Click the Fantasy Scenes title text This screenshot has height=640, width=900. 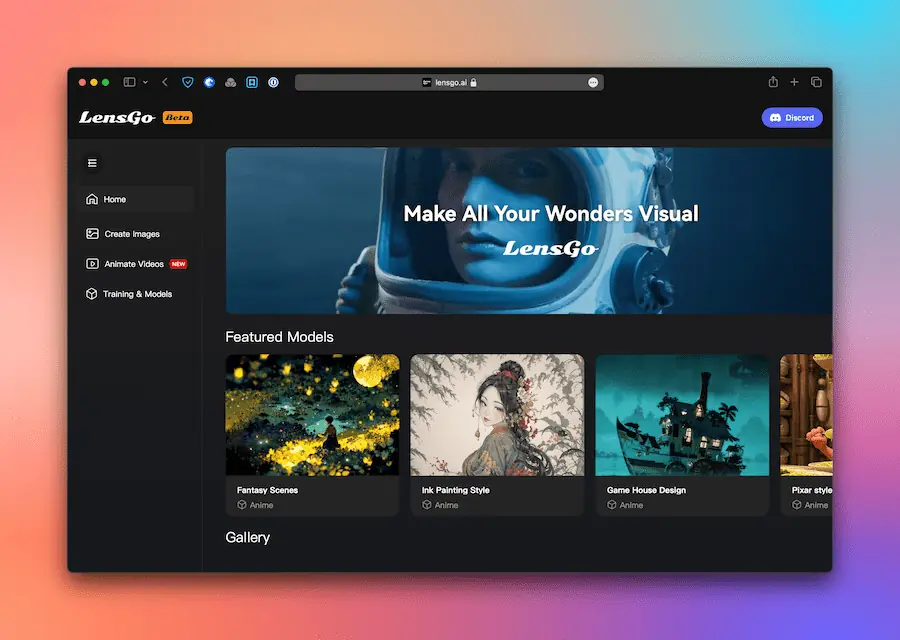[267, 490]
